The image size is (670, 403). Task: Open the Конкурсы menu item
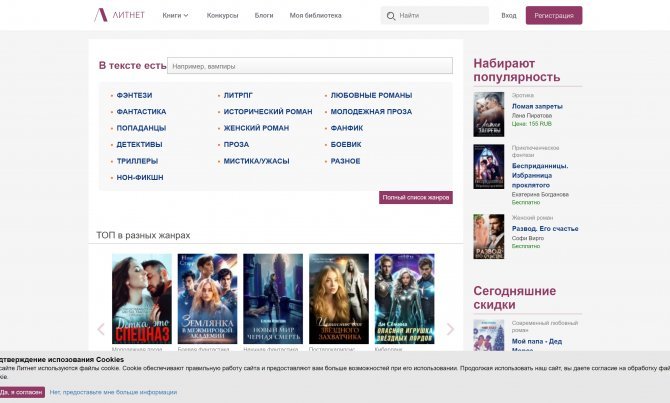click(x=222, y=15)
